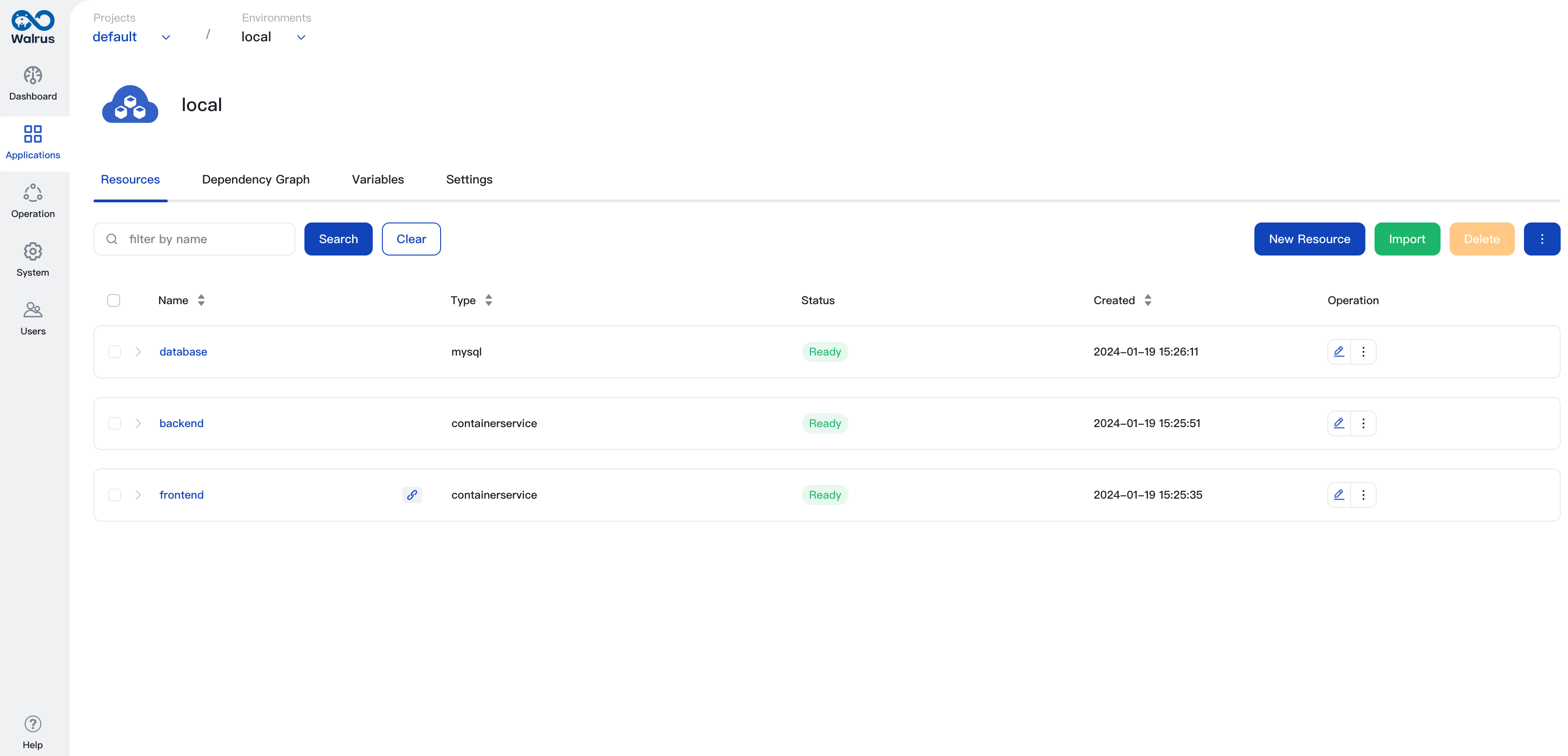
Task: Expand the frontend resource row
Action: 139,494
